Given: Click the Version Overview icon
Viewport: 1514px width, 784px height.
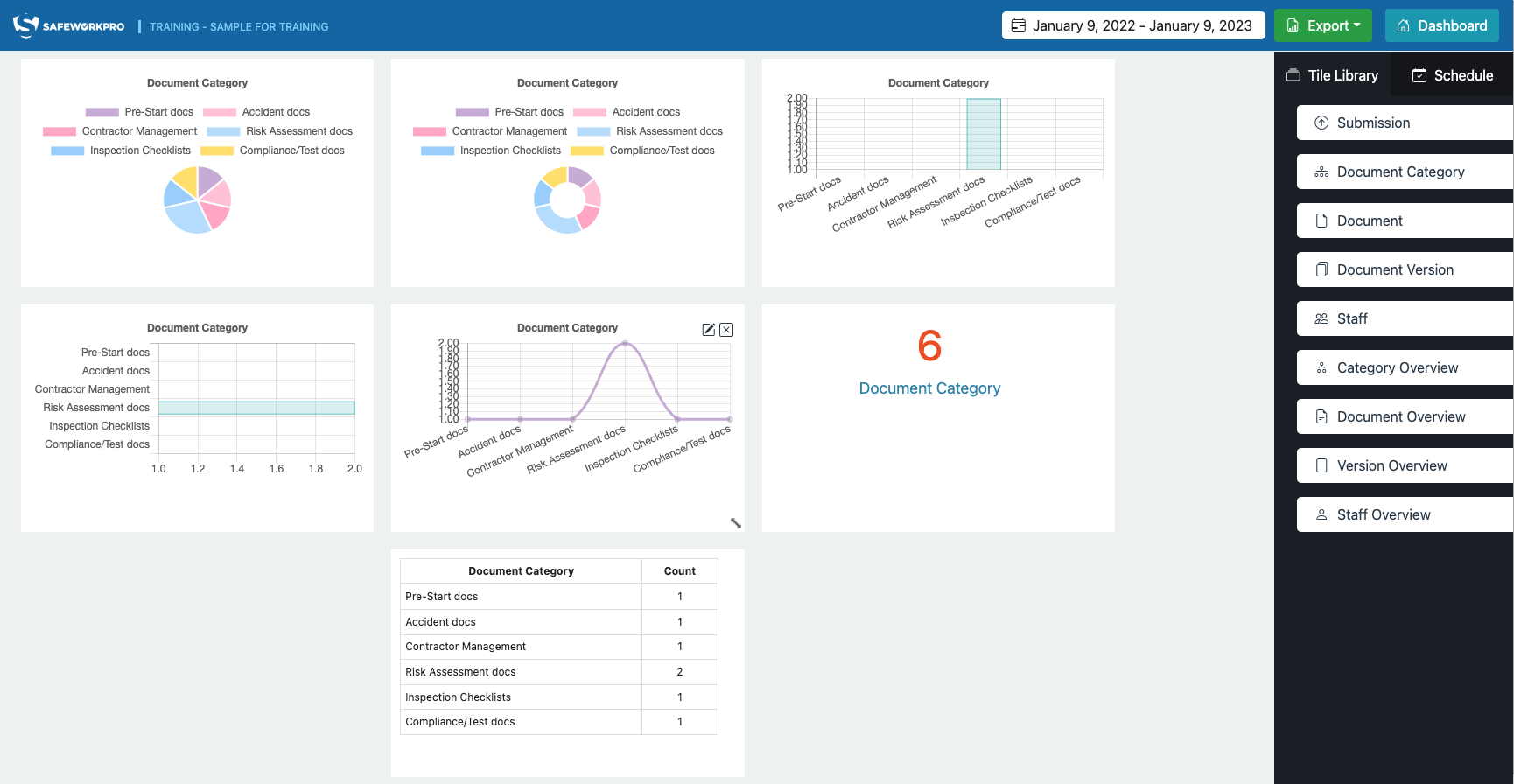Looking at the screenshot, I should 1321,465.
